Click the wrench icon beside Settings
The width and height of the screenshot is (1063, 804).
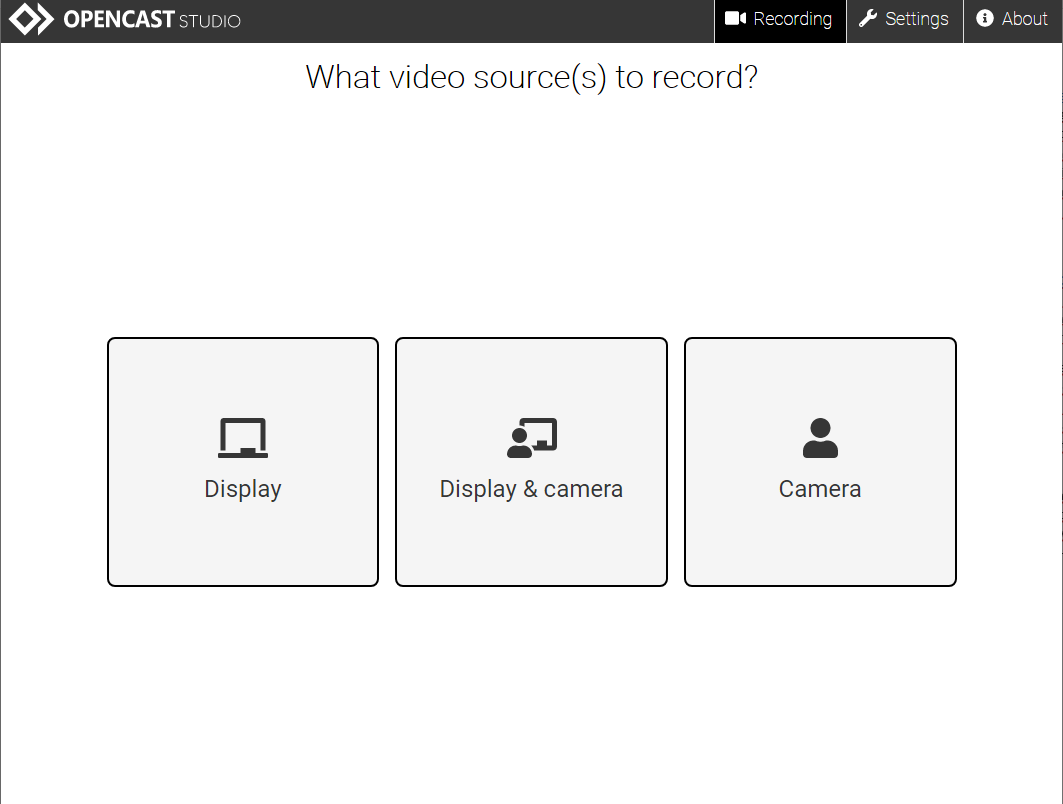coord(868,18)
